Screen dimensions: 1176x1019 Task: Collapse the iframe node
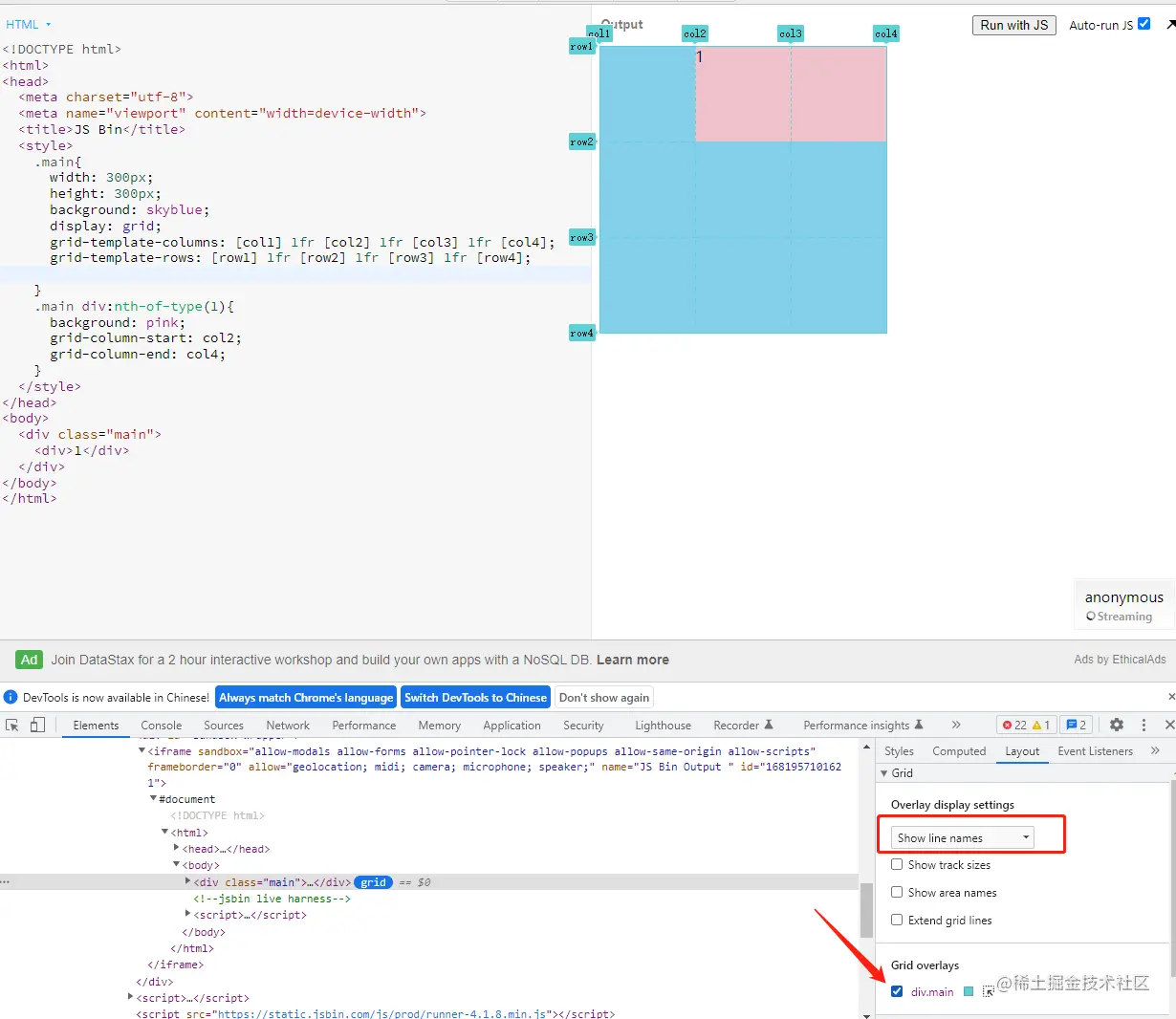click(x=142, y=751)
